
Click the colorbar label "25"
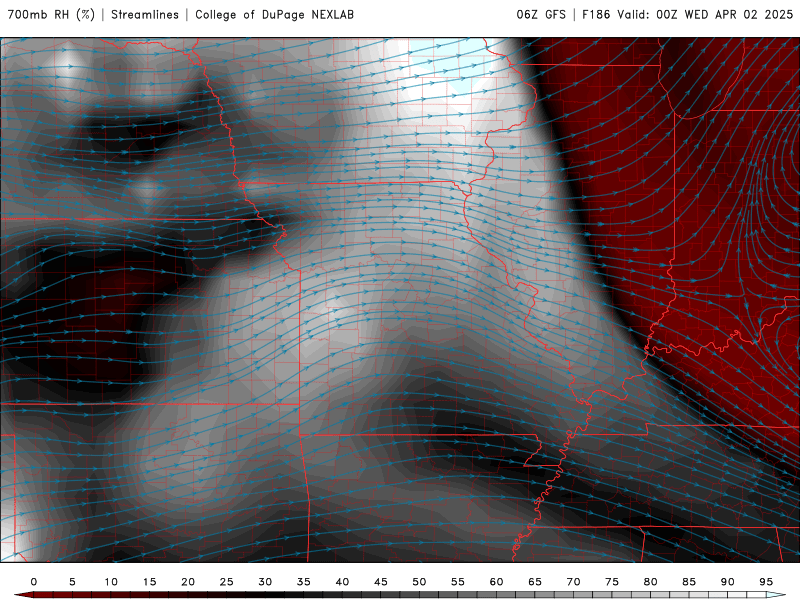[x=227, y=582]
